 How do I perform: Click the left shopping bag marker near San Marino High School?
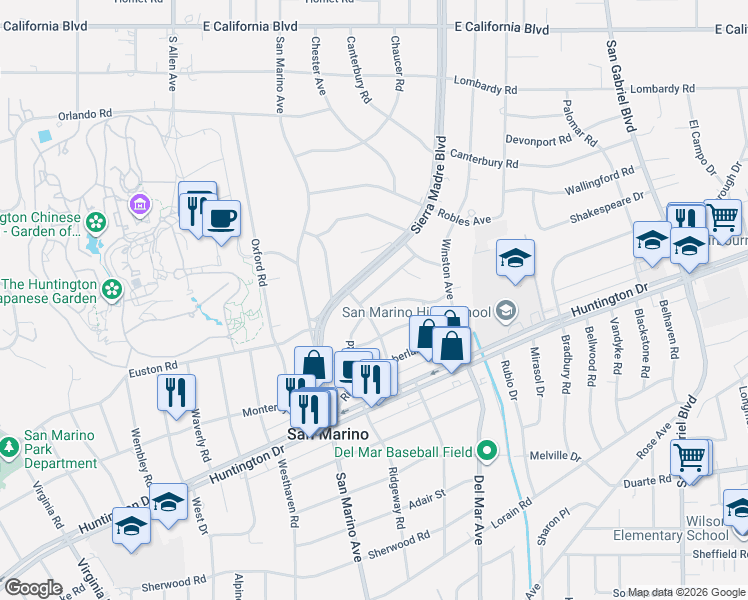(424, 334)
